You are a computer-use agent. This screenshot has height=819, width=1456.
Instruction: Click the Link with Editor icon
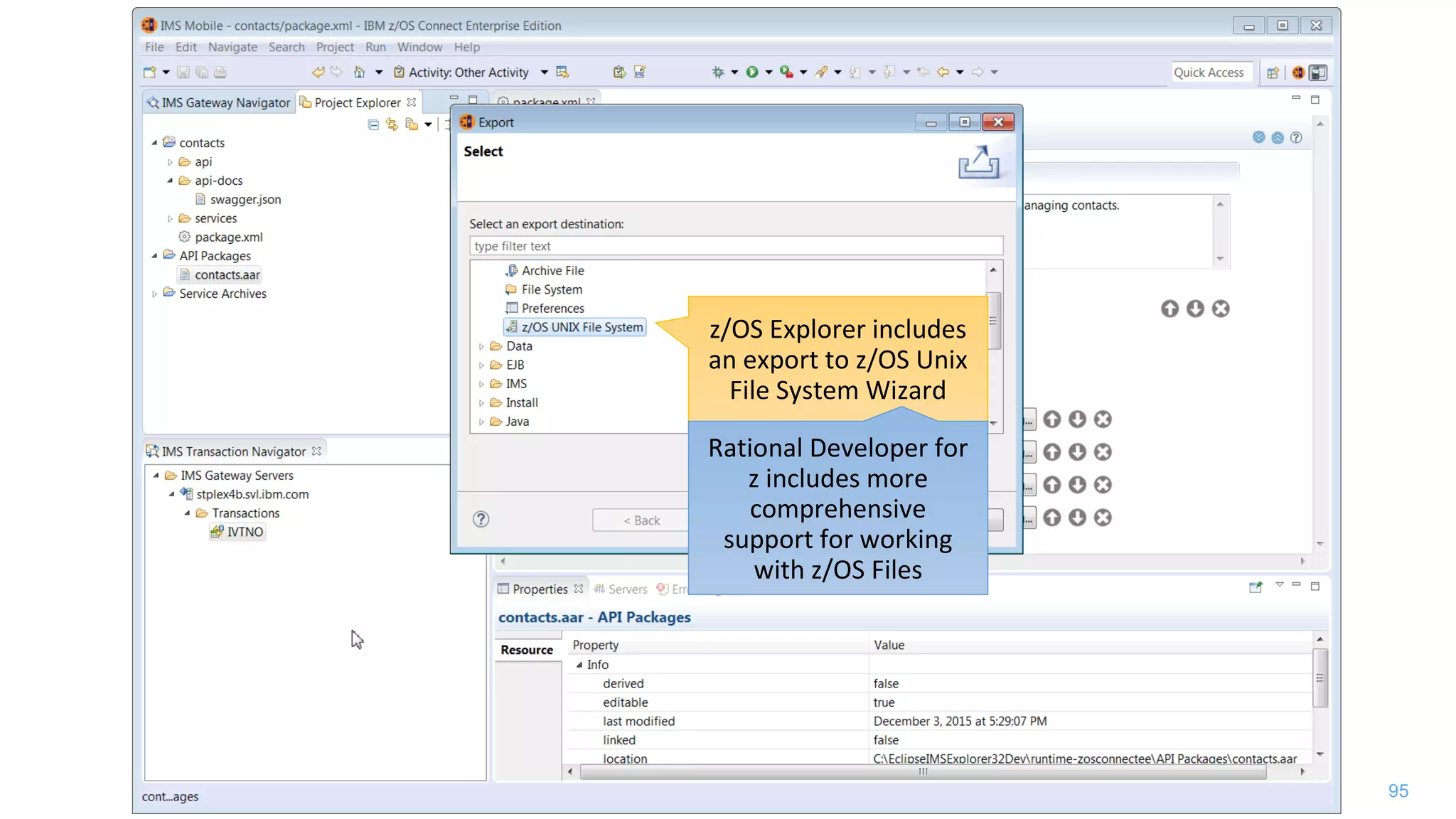(x=392, y=124)
